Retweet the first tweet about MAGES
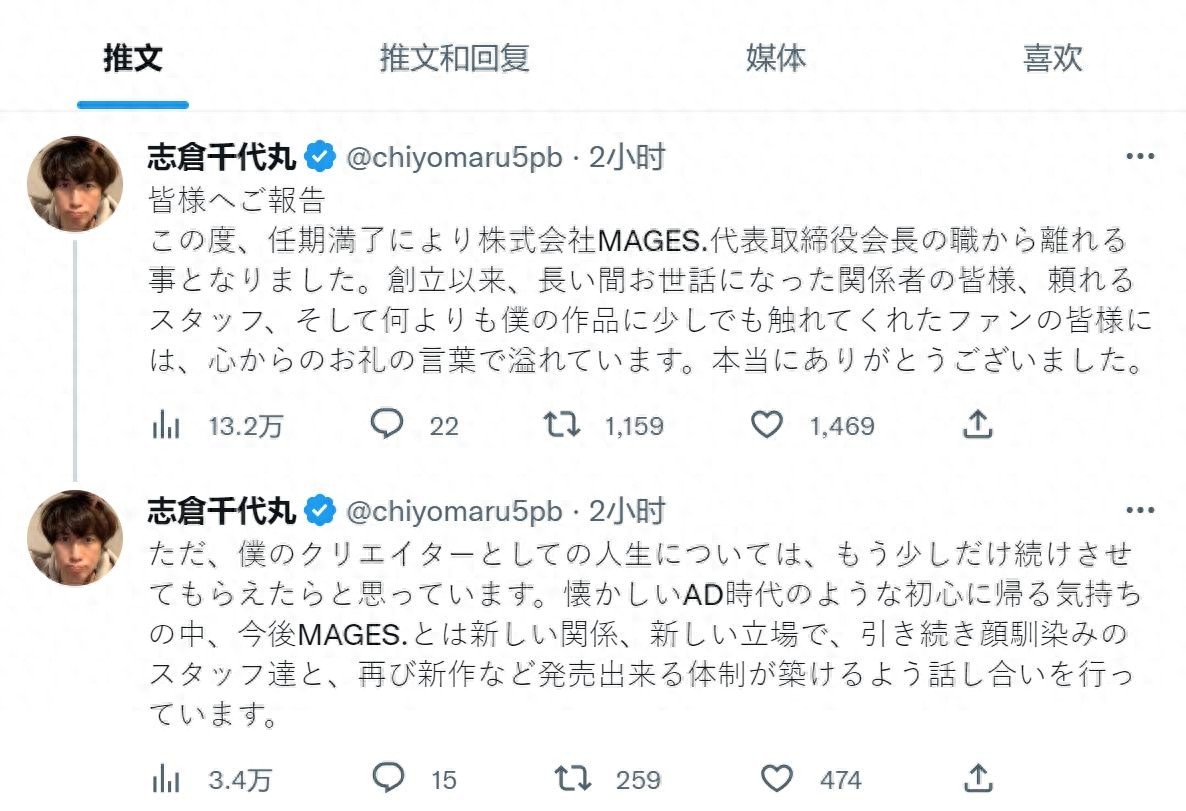Screen dimensions: 1186x811 tap(561, 425)
